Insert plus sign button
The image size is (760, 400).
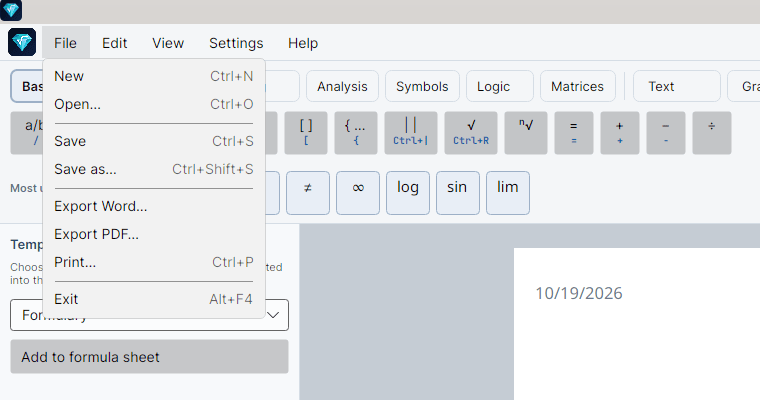(619, 133)
